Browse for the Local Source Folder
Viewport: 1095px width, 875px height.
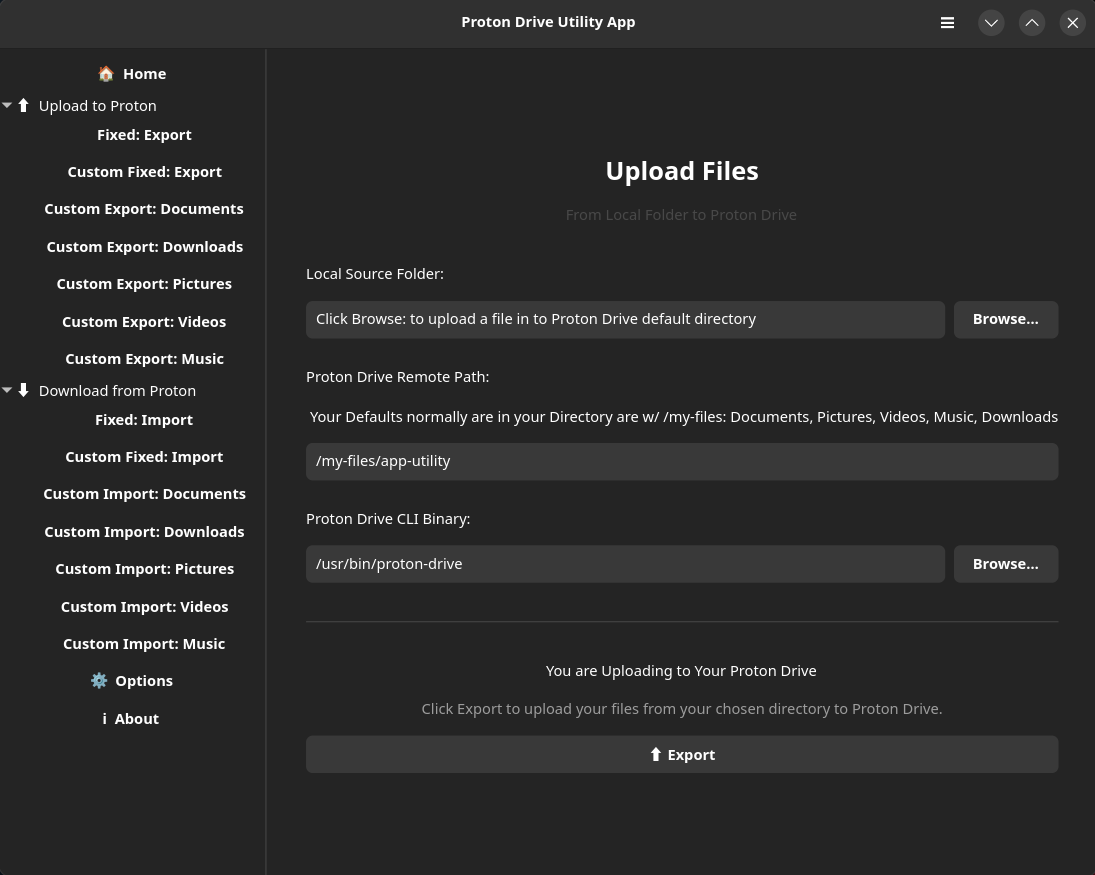click(1006, 319)
